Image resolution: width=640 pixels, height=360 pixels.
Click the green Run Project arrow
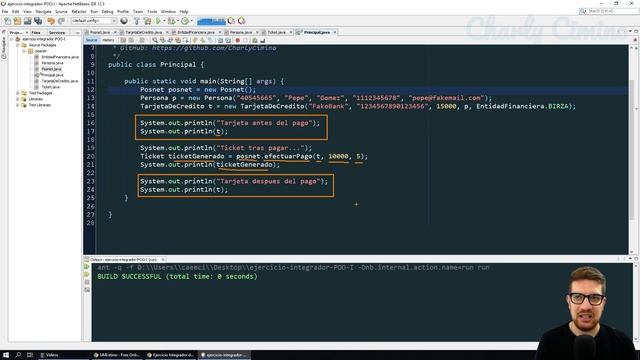pos(158,21)
